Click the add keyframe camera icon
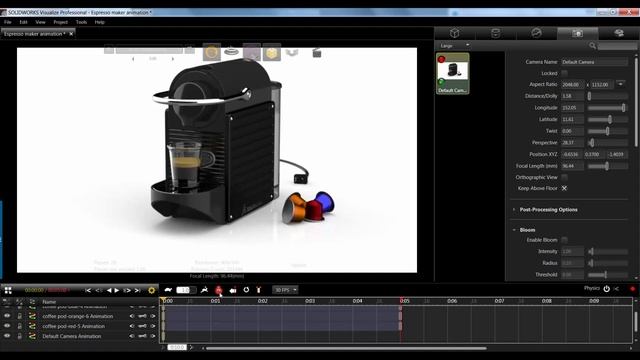 tap(233, 290)
